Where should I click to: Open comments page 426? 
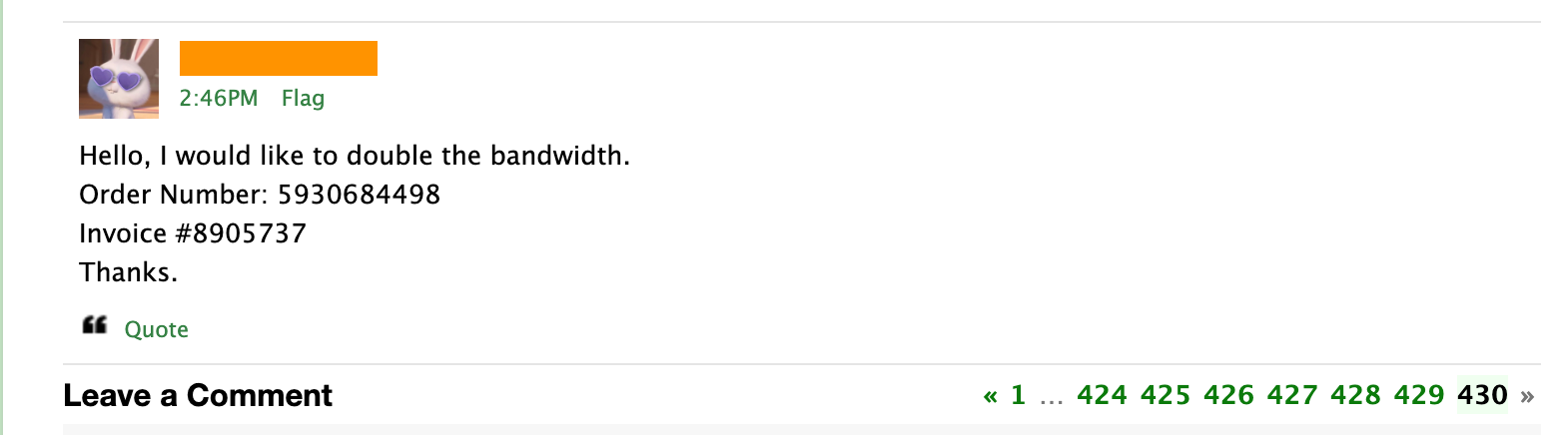[1229, 395]
